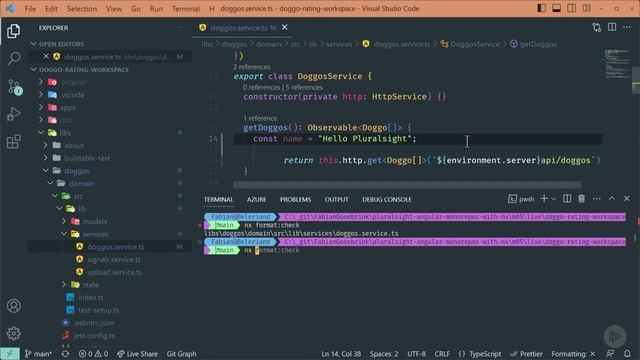Create a new terminal with plus icon

point(544,199)
